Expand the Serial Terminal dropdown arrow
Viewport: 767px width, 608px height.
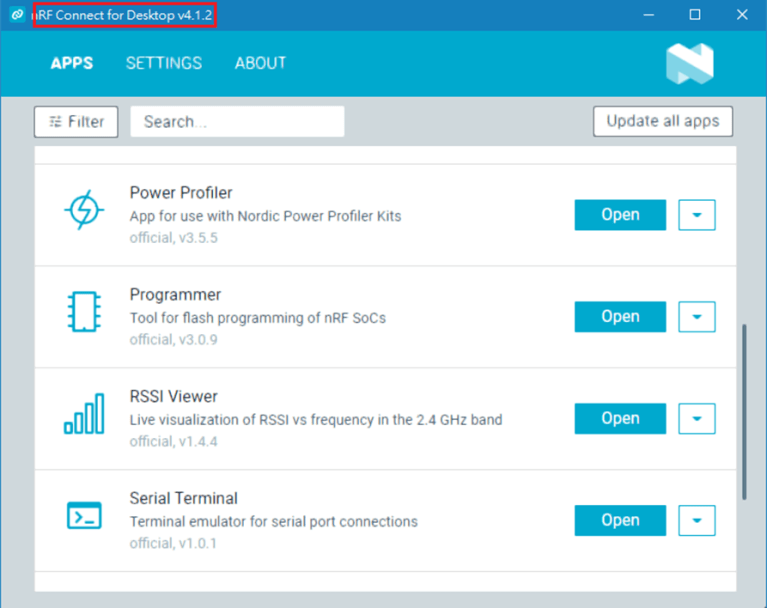[697, 521]
